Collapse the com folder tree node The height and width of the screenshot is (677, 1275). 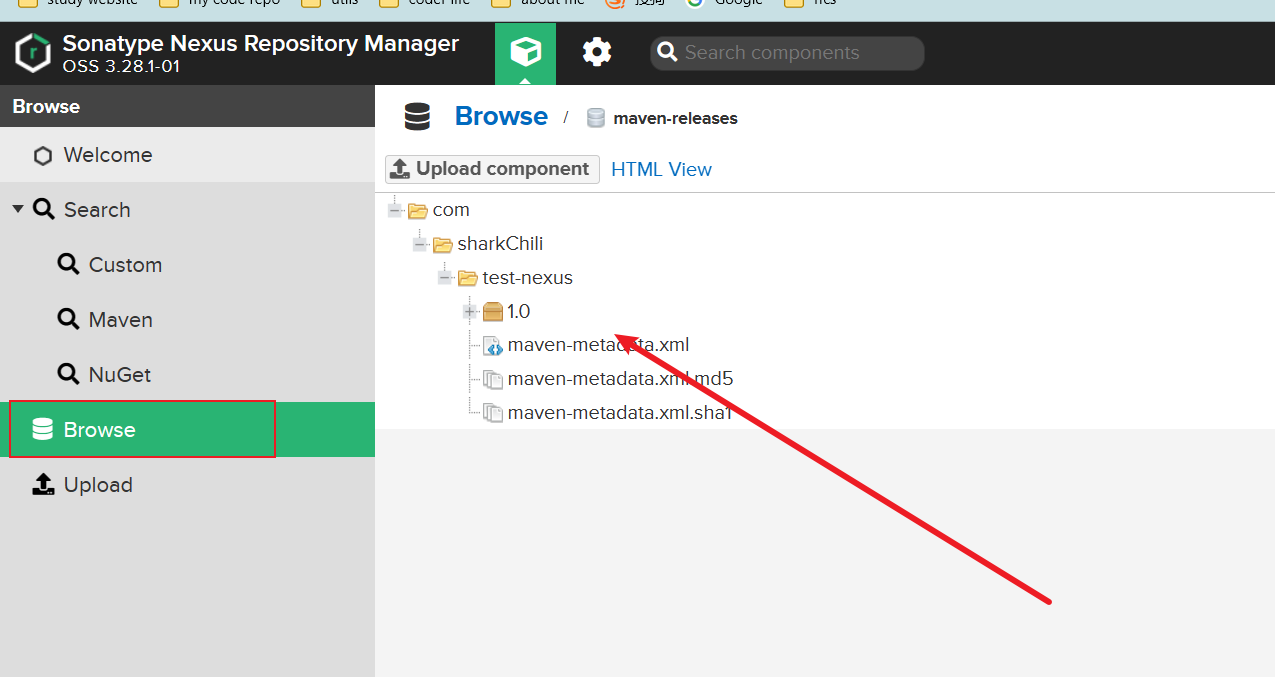pos(396,210)
